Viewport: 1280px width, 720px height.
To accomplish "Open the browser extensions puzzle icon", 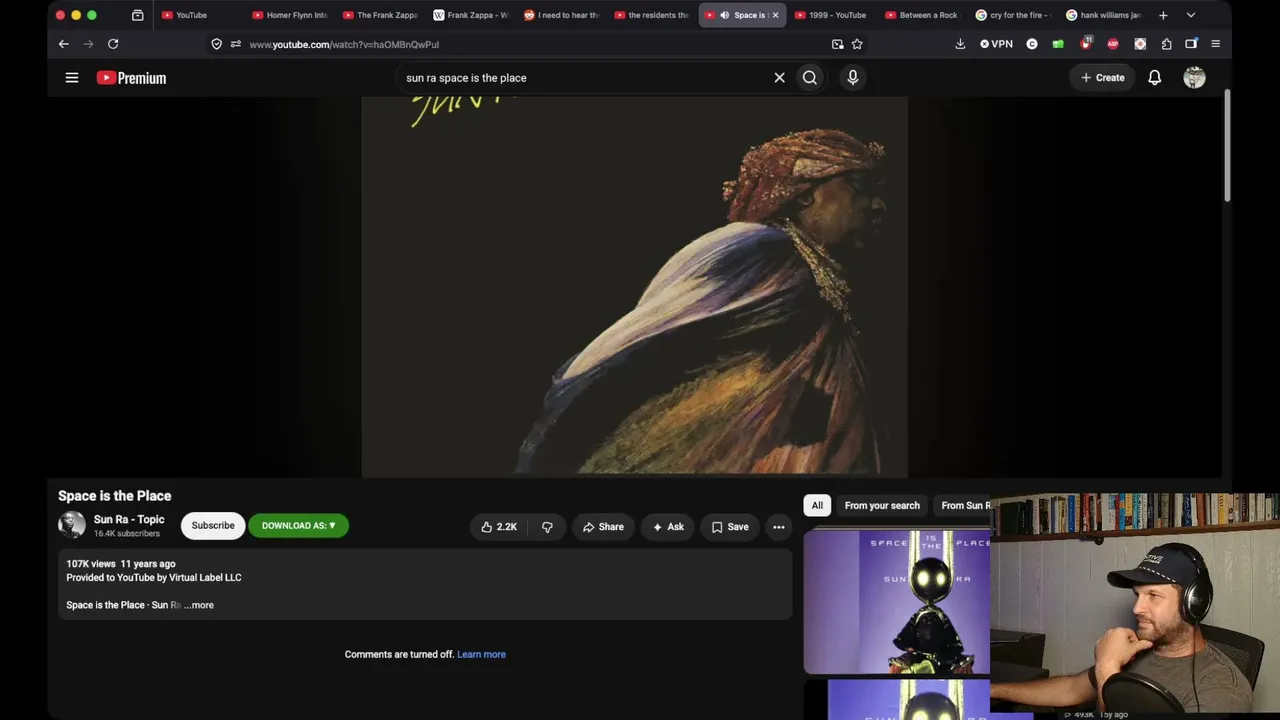I will [1166, 44].
